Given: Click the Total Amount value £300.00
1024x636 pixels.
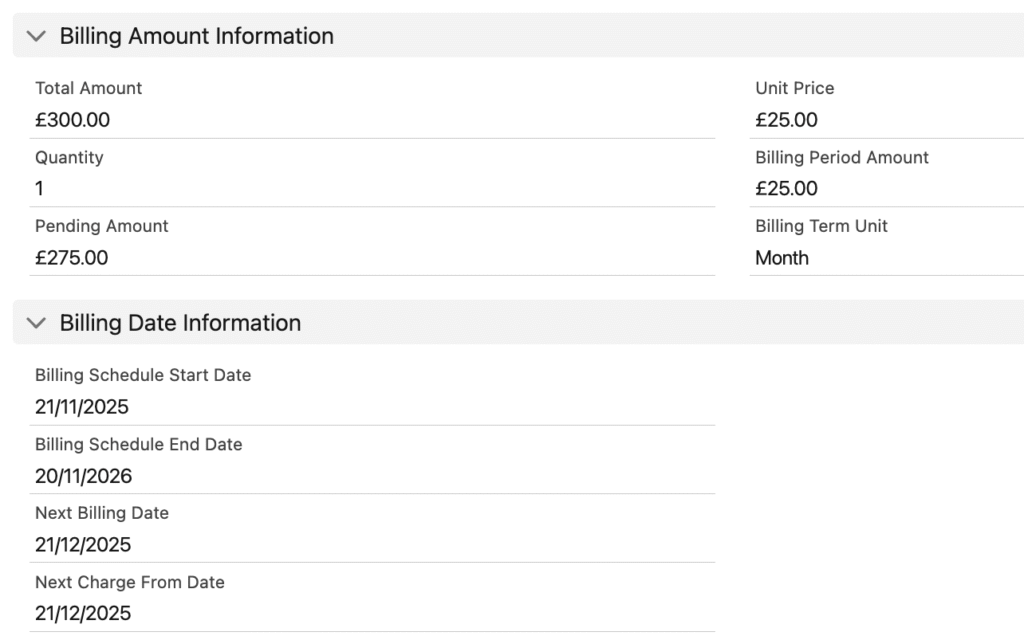Looking at the screenshot, I should coord(72,120).
